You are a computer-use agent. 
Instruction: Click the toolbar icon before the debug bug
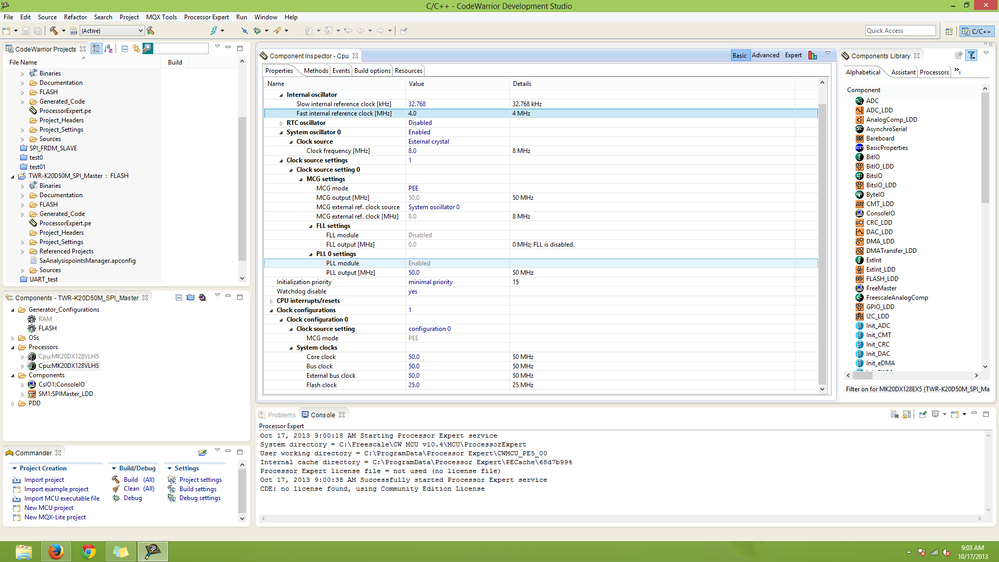pos(244,31)
